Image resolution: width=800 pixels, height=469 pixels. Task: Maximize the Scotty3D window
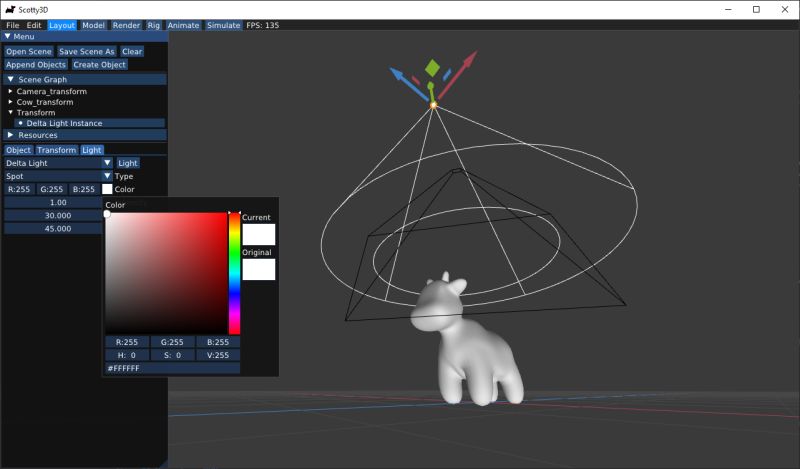coord(756,10)
